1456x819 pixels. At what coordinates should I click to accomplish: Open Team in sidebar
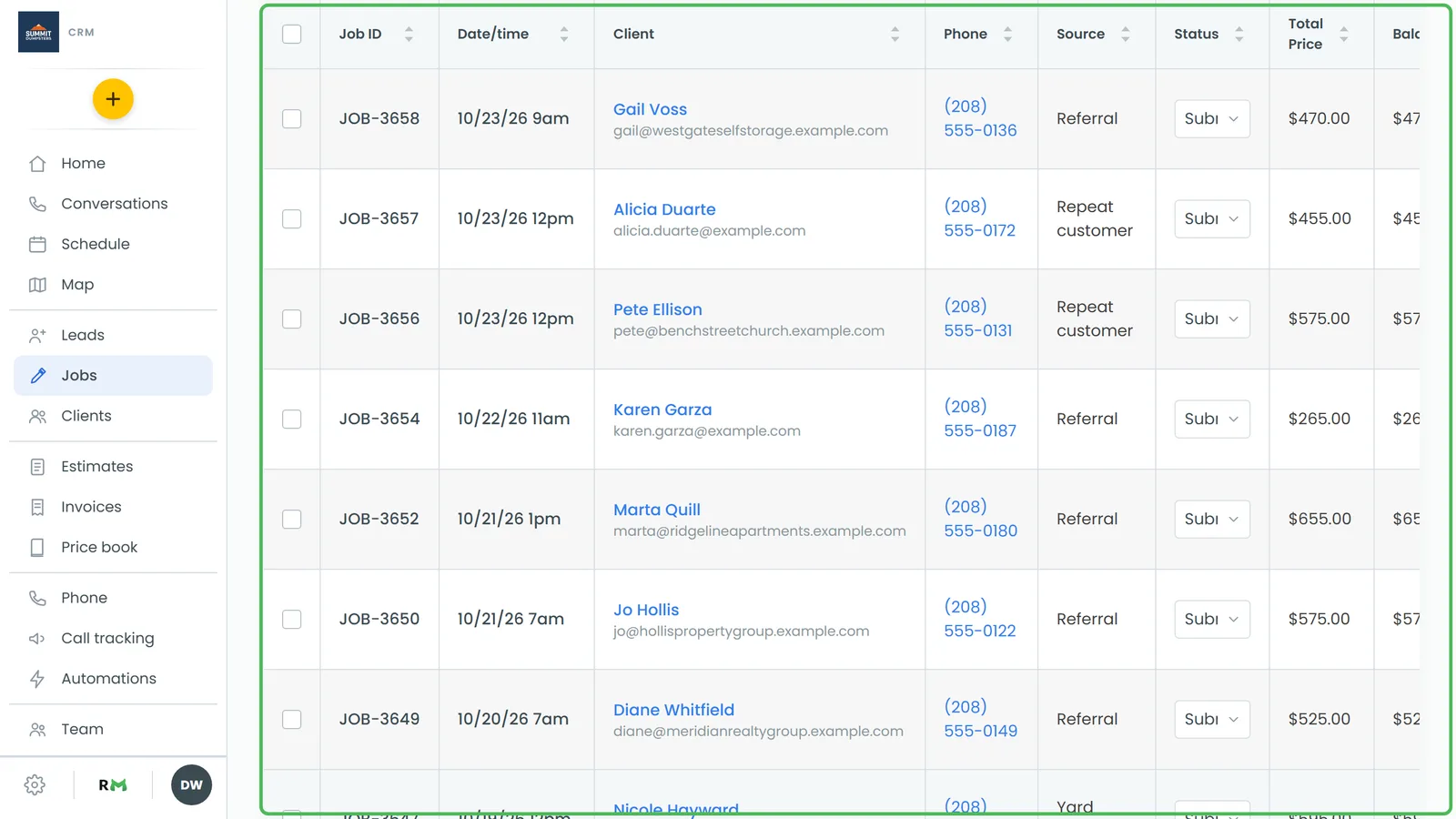point(113,730)
